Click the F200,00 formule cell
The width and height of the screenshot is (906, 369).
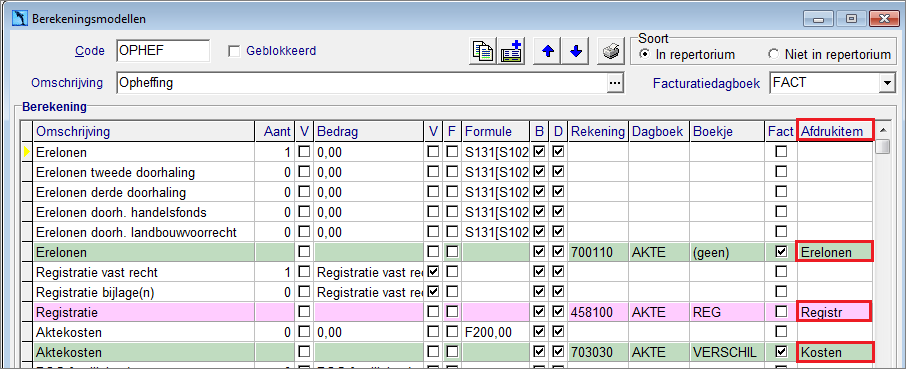point(496,333)
